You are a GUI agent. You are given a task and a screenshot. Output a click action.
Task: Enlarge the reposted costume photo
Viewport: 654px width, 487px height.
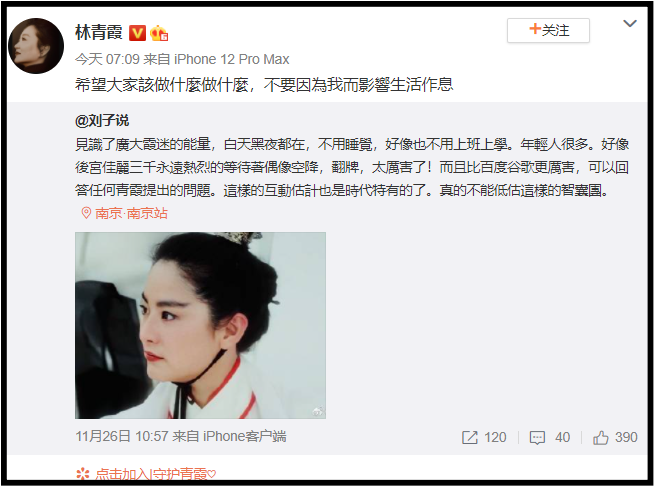coord(200,325)
